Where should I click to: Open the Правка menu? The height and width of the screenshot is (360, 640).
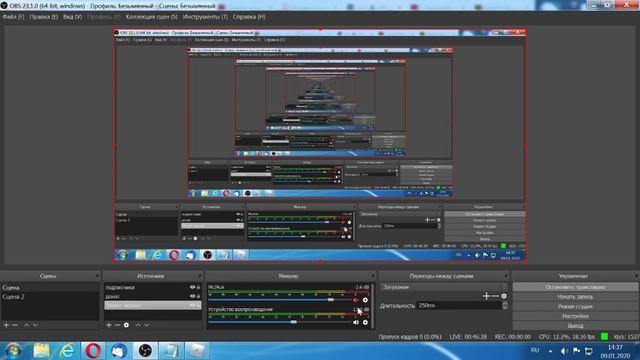[44, 17]
